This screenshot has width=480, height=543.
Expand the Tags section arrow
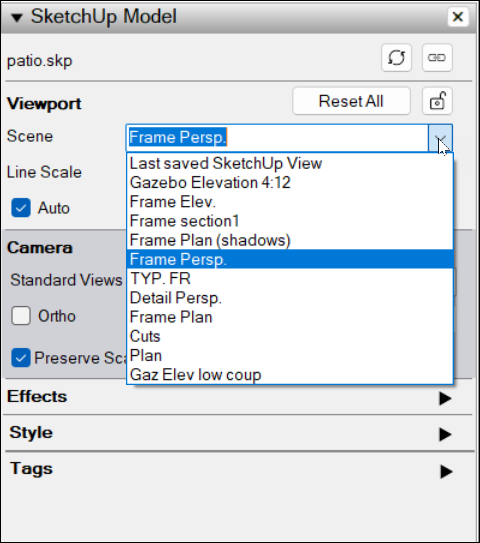tap(446, 471)
